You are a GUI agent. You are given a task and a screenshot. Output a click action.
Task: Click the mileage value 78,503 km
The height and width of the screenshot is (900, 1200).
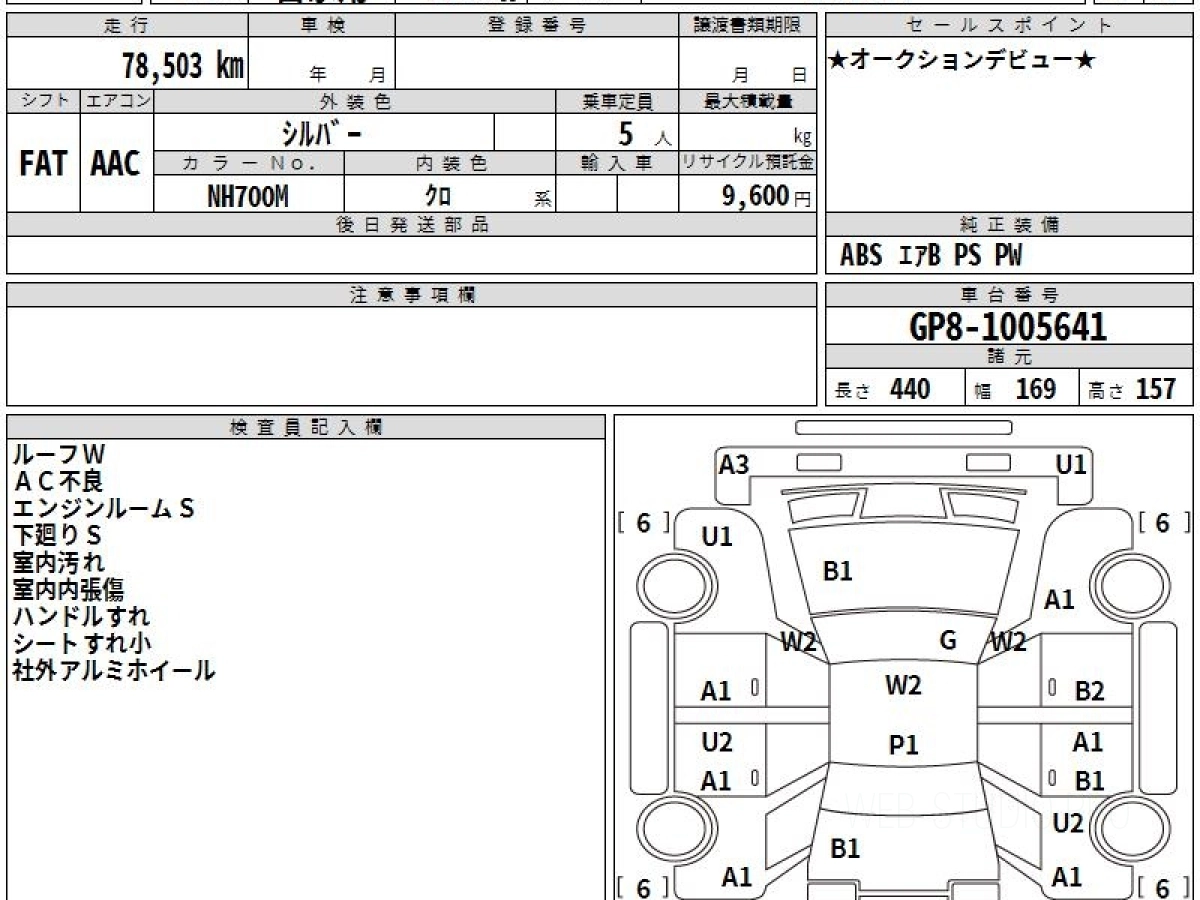pyautogui.click(x=183, y=66)
